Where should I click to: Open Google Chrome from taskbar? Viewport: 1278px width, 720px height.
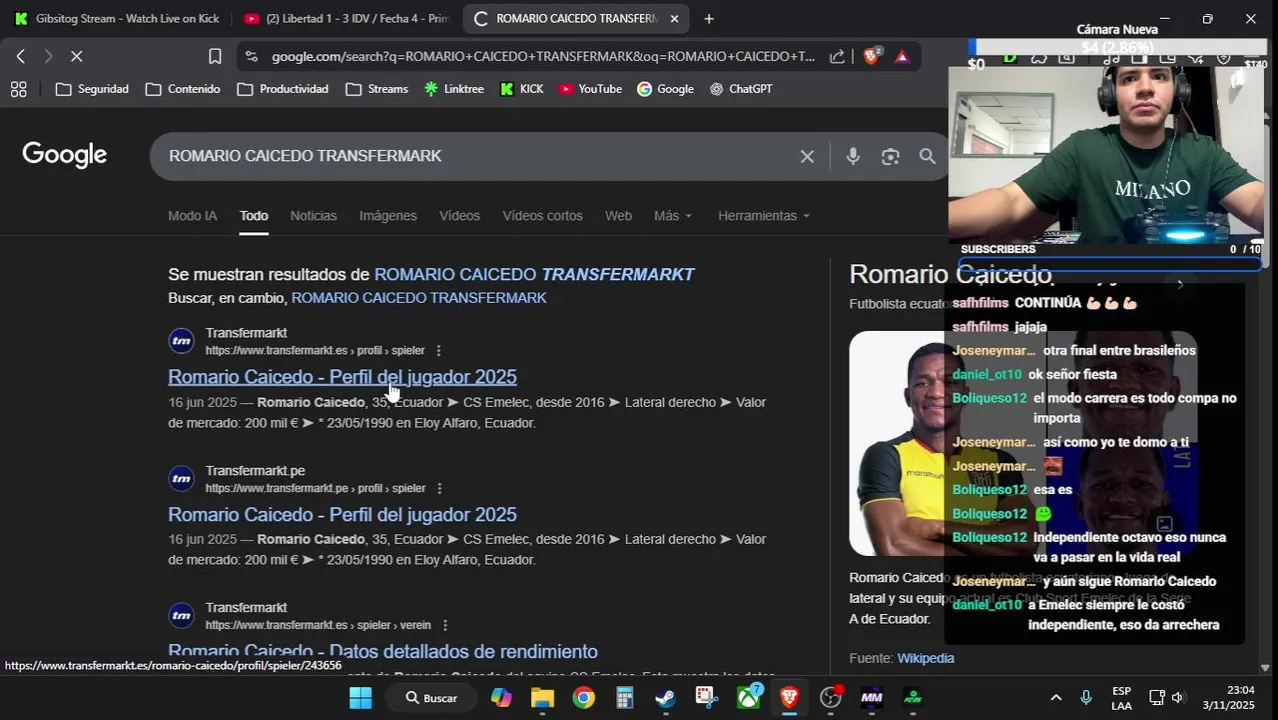click(x=583, y=698)
